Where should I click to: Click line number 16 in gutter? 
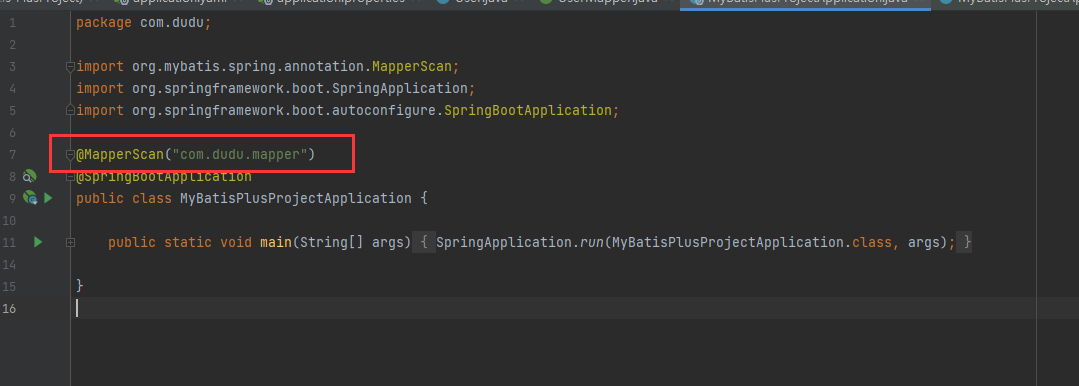tap(10, 308)
